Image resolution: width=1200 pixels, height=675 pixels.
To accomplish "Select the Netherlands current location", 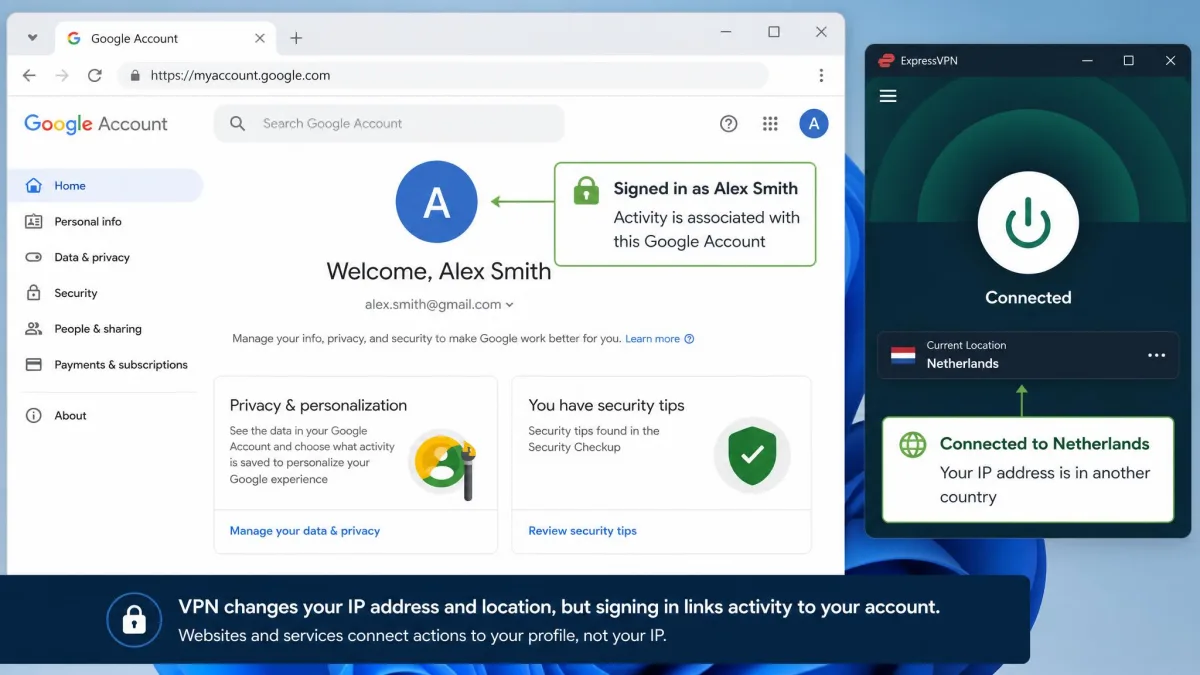I will (1028, 355).
